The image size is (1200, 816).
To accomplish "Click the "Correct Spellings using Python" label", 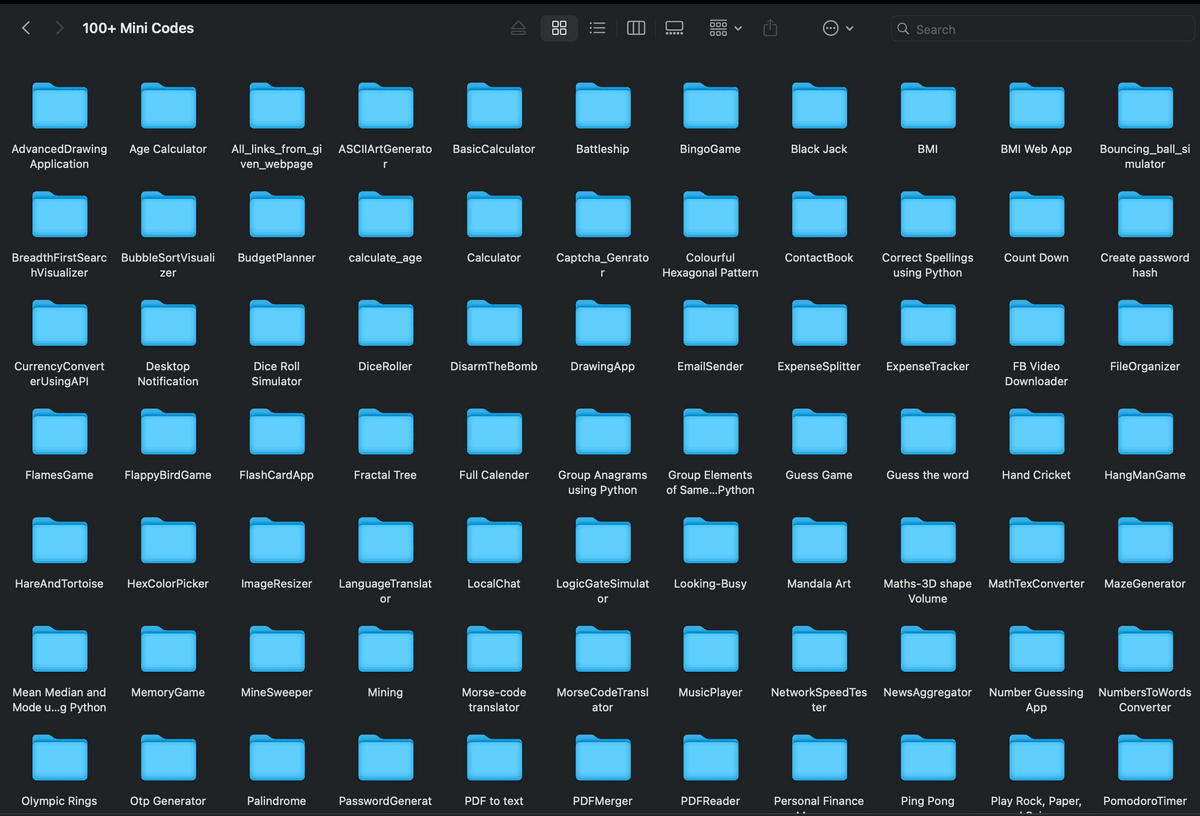I will tap(928, 265).
